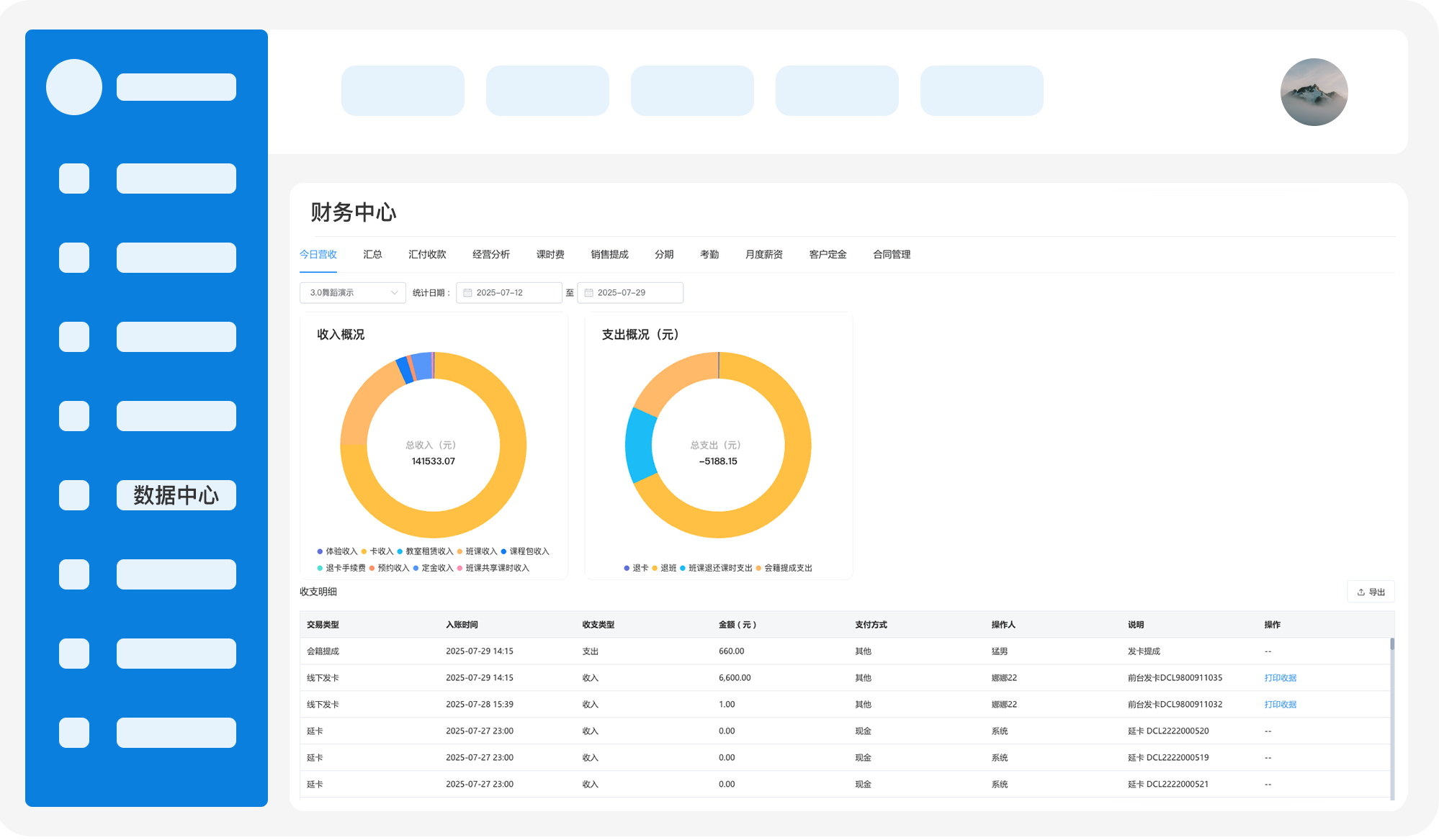
Task: Switch to the 经营分析 tab
Action: [x=490, y=255]
